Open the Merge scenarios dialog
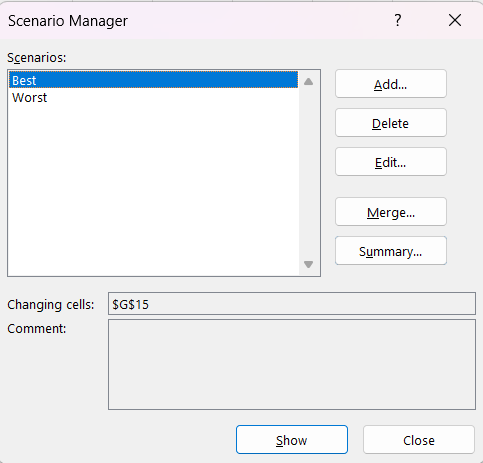 391,212
